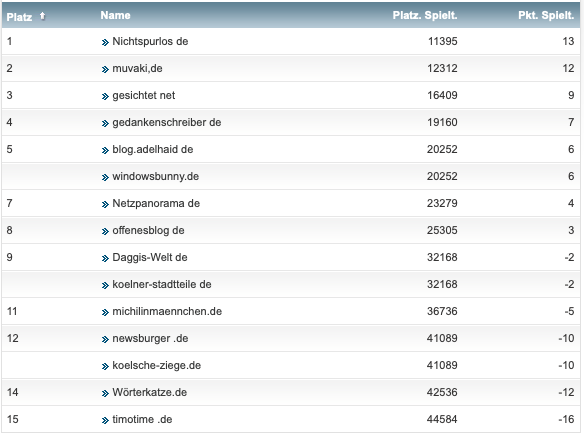Sort by the Name column header
584x435 pixels.
tap(115, 15)
